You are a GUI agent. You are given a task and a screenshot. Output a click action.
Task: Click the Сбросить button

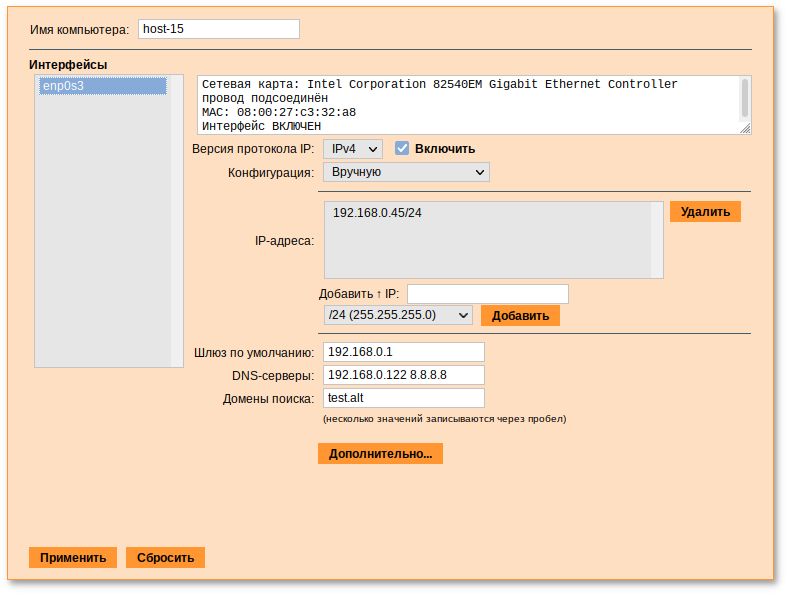point(165,558)
